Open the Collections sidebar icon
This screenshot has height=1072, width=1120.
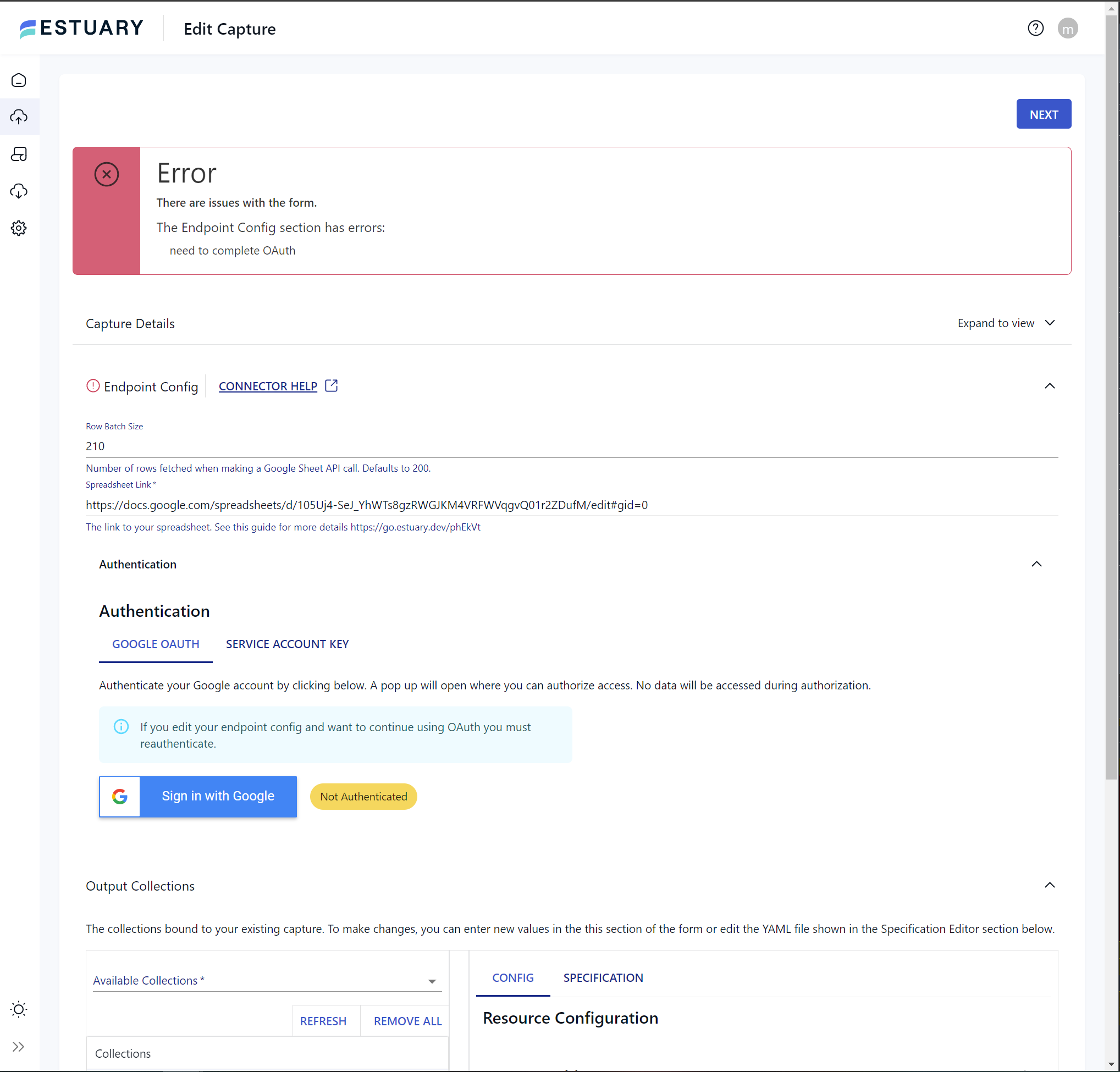click(19, 154)
